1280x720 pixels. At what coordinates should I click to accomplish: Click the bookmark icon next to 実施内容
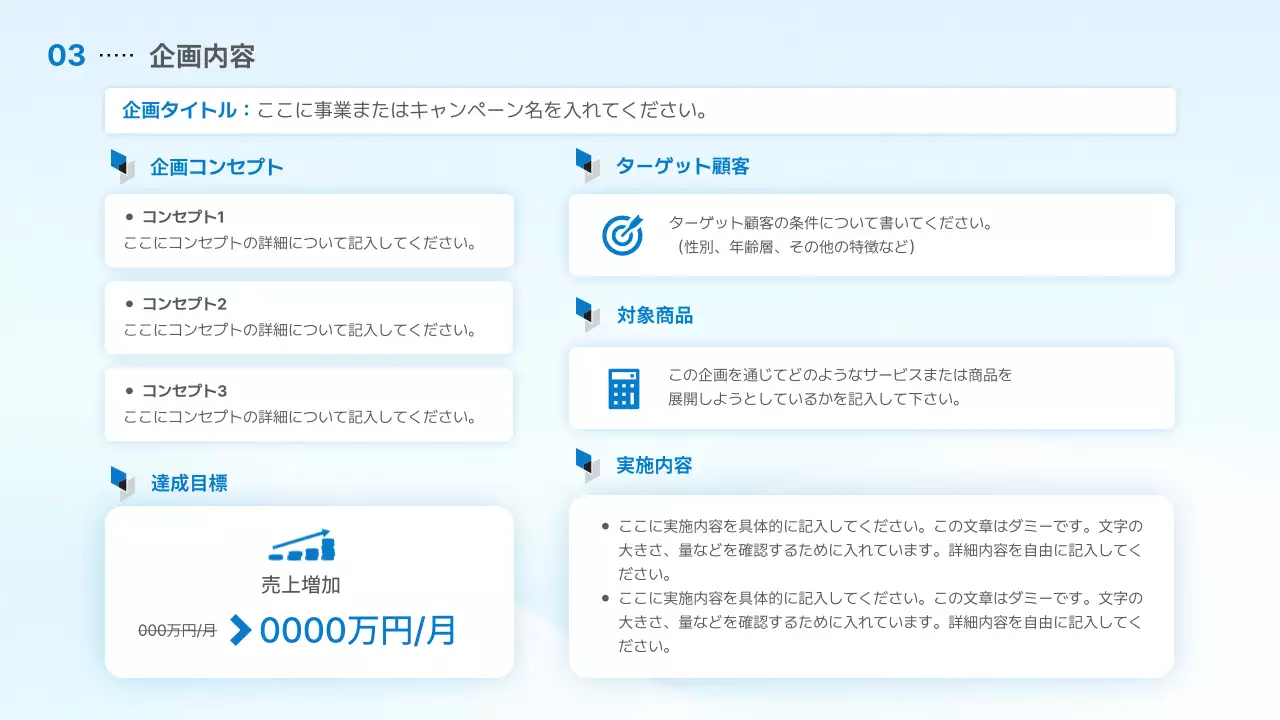[x=586, y=464]
